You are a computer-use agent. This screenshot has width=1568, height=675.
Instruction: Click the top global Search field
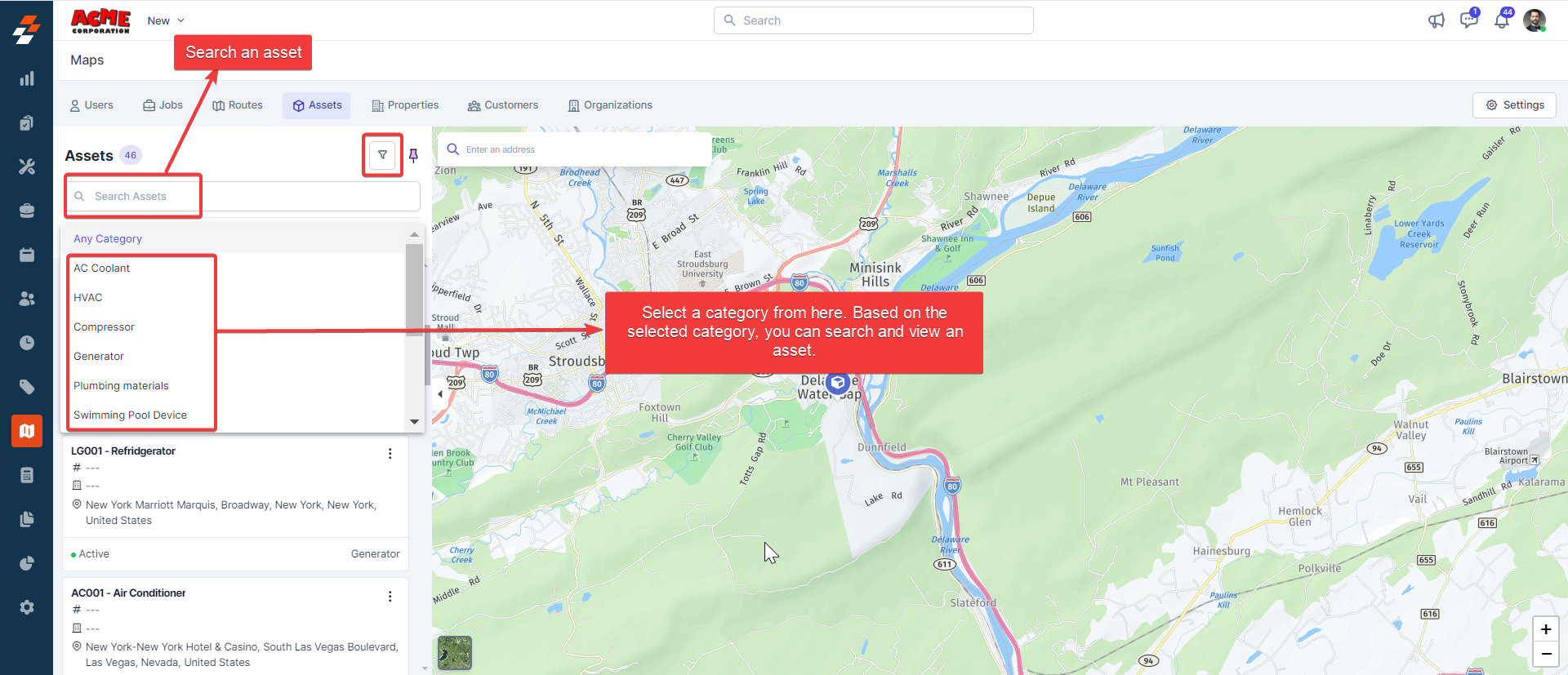click(x=874, y=20)
